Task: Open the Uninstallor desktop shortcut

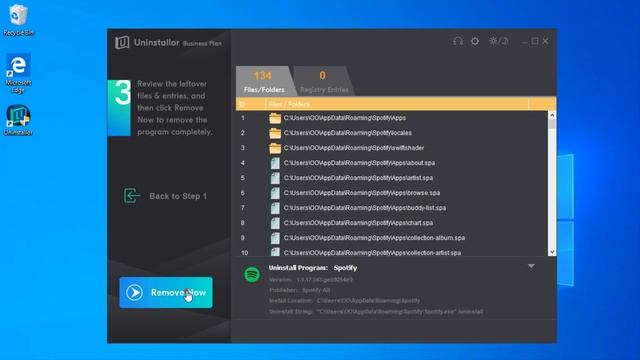Action: click(18, 120)
